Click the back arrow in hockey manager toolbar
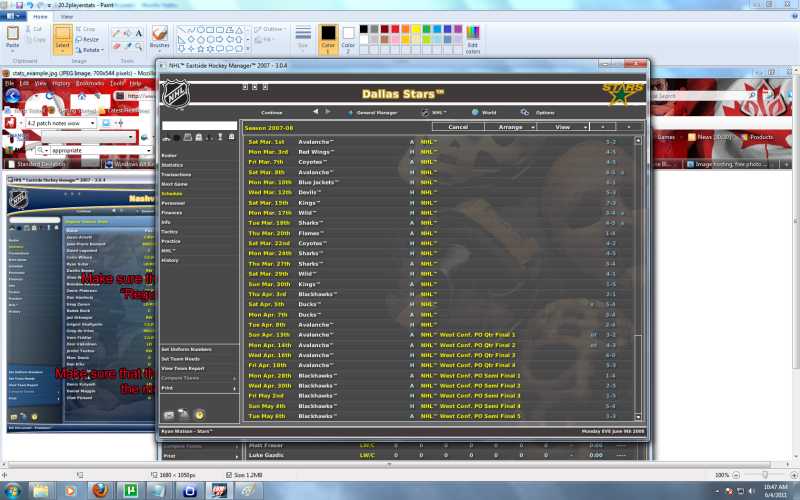The height and width of the screenshot is (500, 800). click(315, 112)
